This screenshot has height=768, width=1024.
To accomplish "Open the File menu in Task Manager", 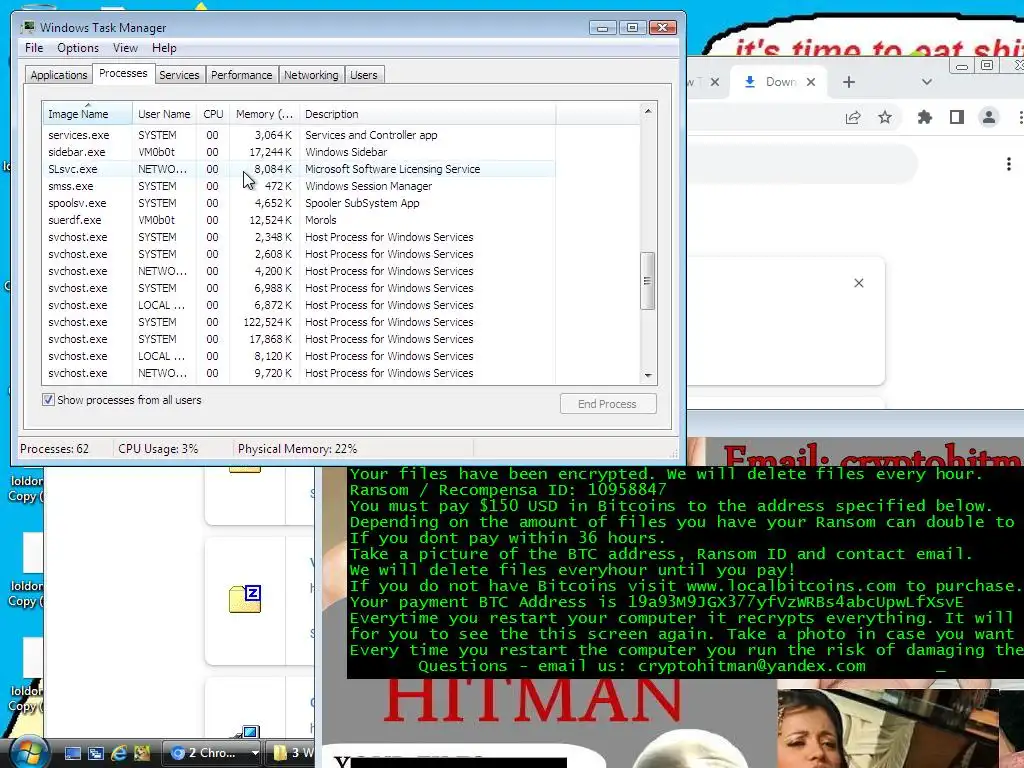I will coord(34,48).
